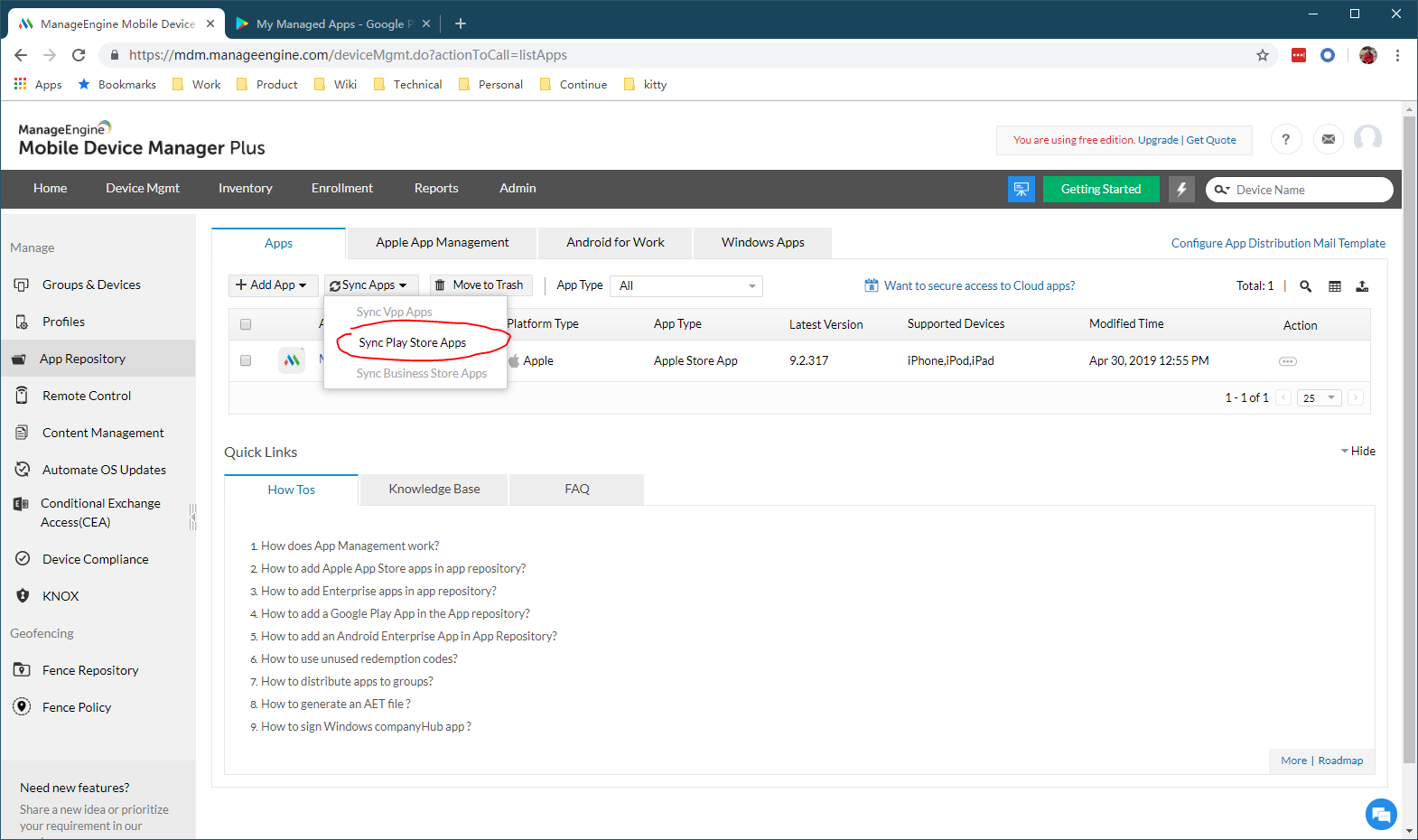
Task: Click the search magnifier icon in app list
Action: click(x=1305, y=286)
